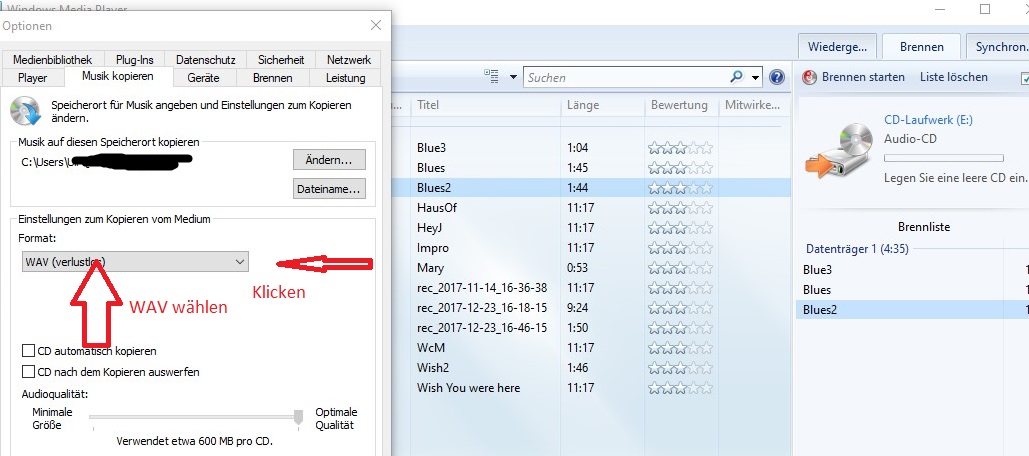Select the Brennen tab in Media Player

(x=921, y=47)
